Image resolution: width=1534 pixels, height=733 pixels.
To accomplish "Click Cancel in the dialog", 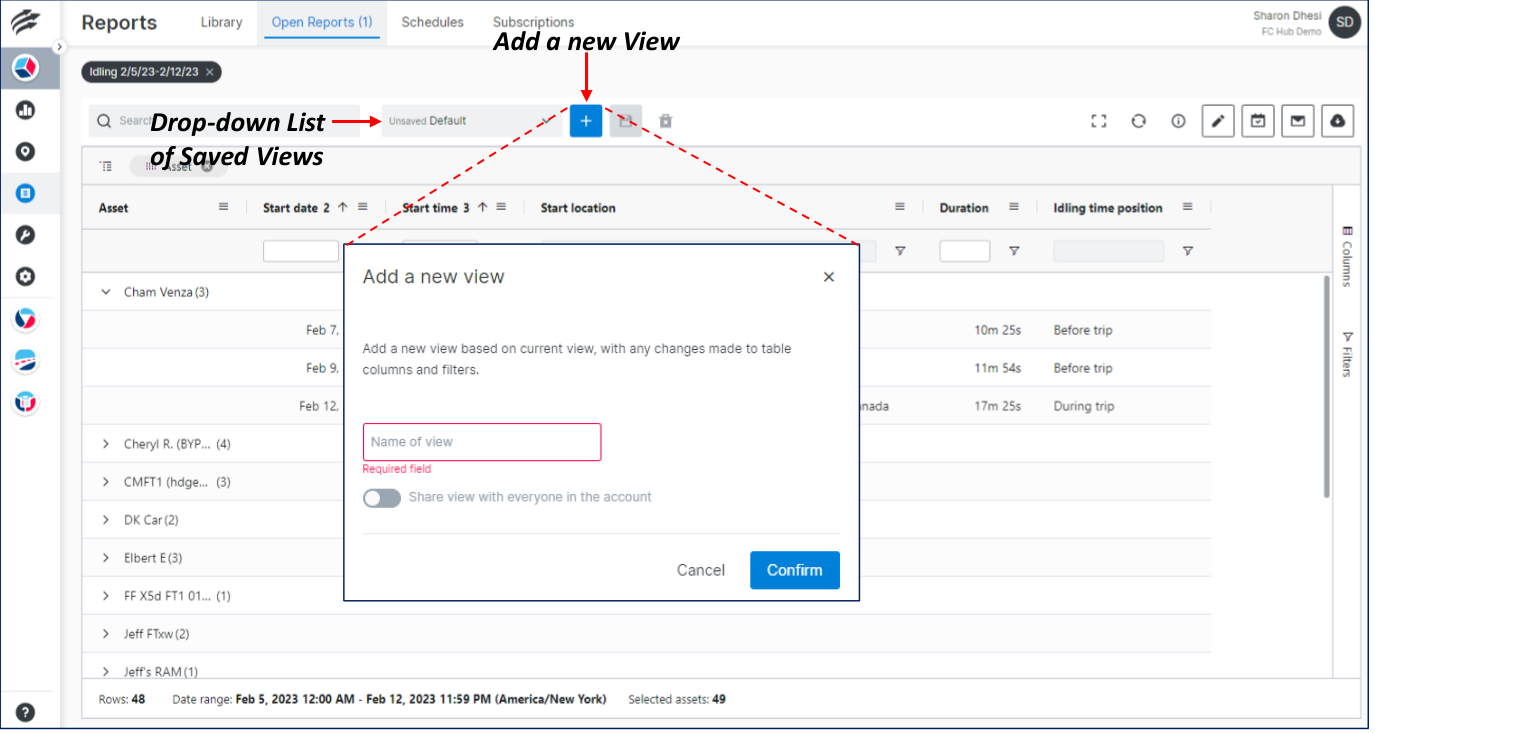I will coord(700,570).
